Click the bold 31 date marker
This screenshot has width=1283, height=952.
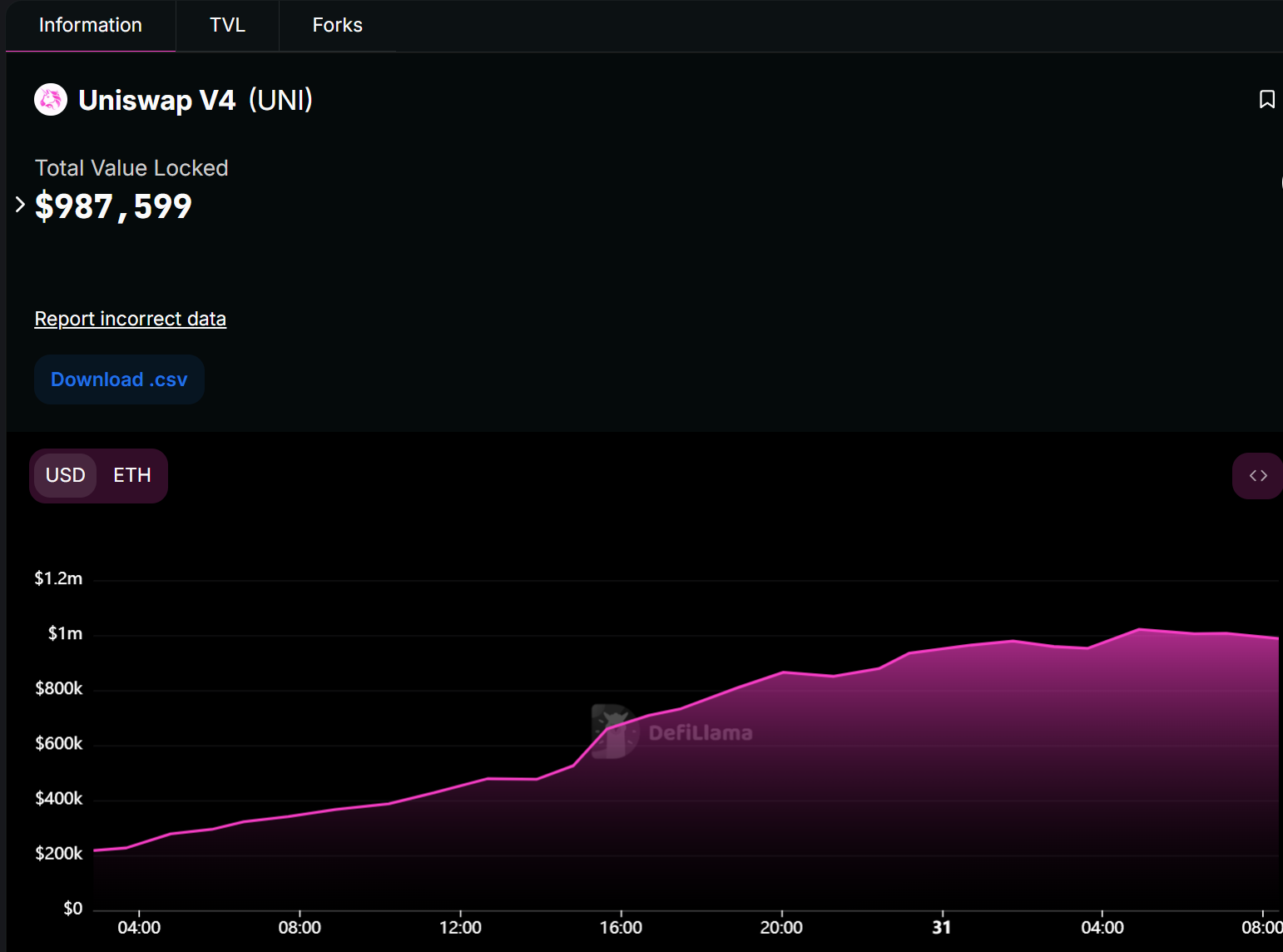tap(941, 927)
